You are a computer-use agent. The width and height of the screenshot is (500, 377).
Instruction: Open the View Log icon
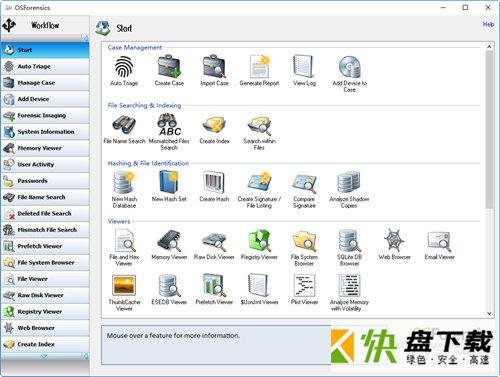(x=304, y=66)
